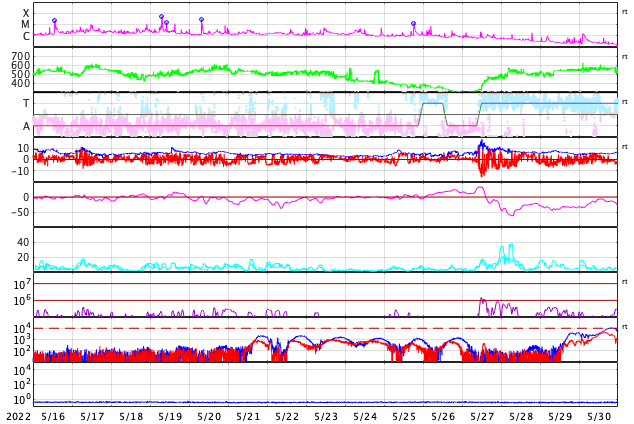Click the rt label beside the green speed panel
The image size is (634, 424).
pyautogui.click(x=624, y=57)
